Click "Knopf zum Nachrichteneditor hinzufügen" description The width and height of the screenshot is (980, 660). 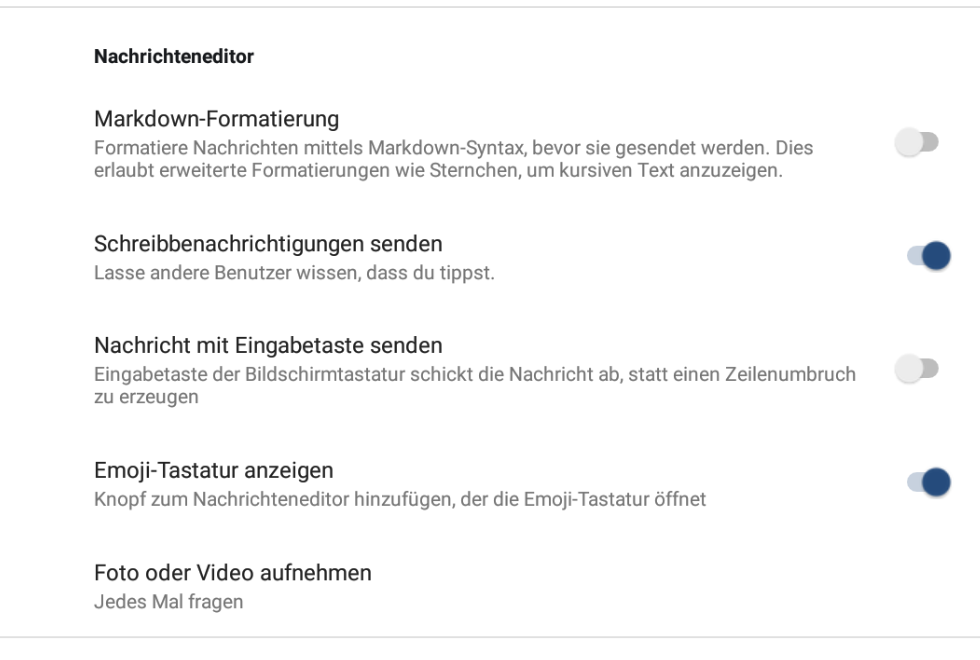[x=400, y=498]
